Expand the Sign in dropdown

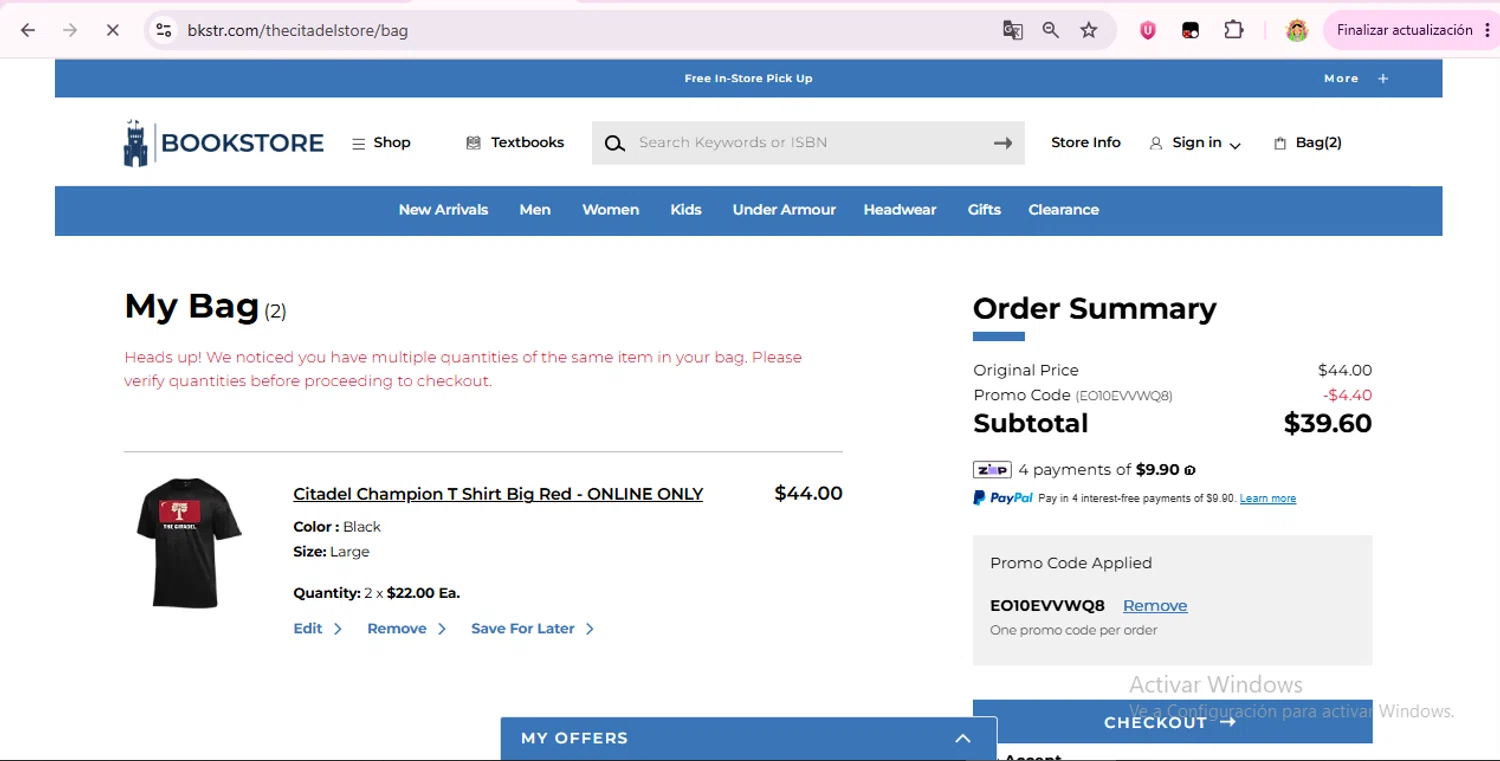click(1195, 143)
